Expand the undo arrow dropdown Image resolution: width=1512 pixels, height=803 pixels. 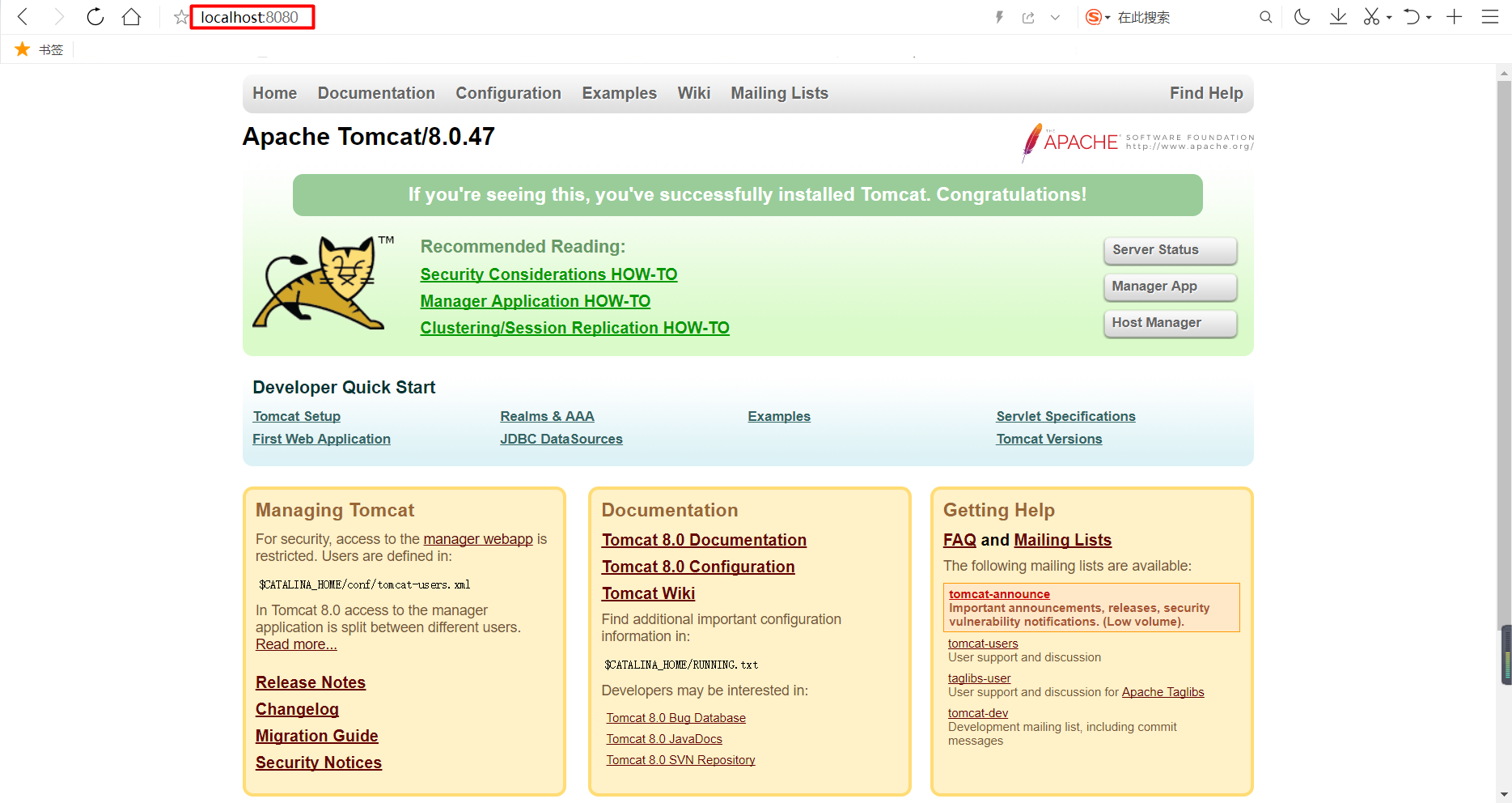click(1429, 18)
